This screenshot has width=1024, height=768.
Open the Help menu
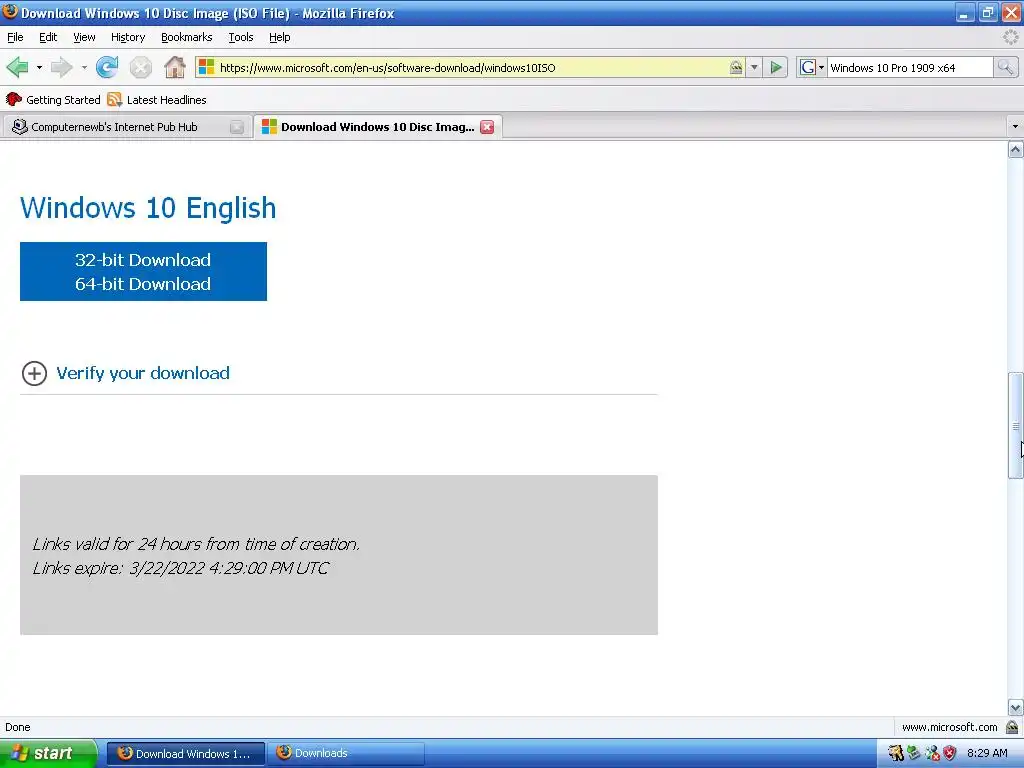[x=280, y=37]
